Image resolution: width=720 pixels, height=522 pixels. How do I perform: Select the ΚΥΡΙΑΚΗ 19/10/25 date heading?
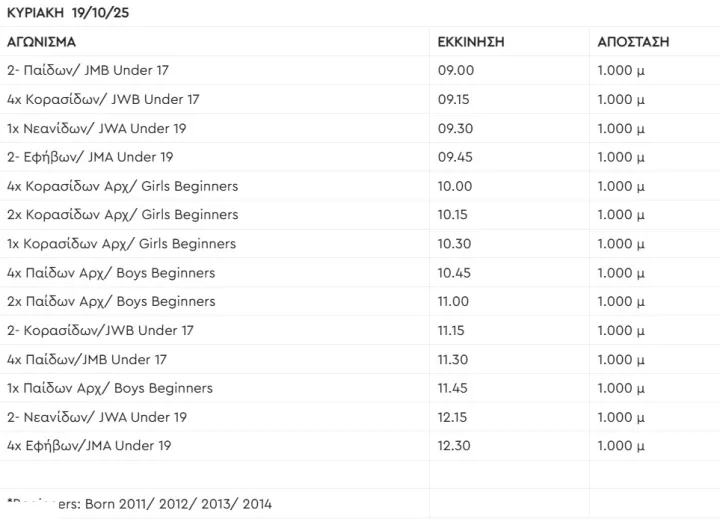[x=68, y=13]
